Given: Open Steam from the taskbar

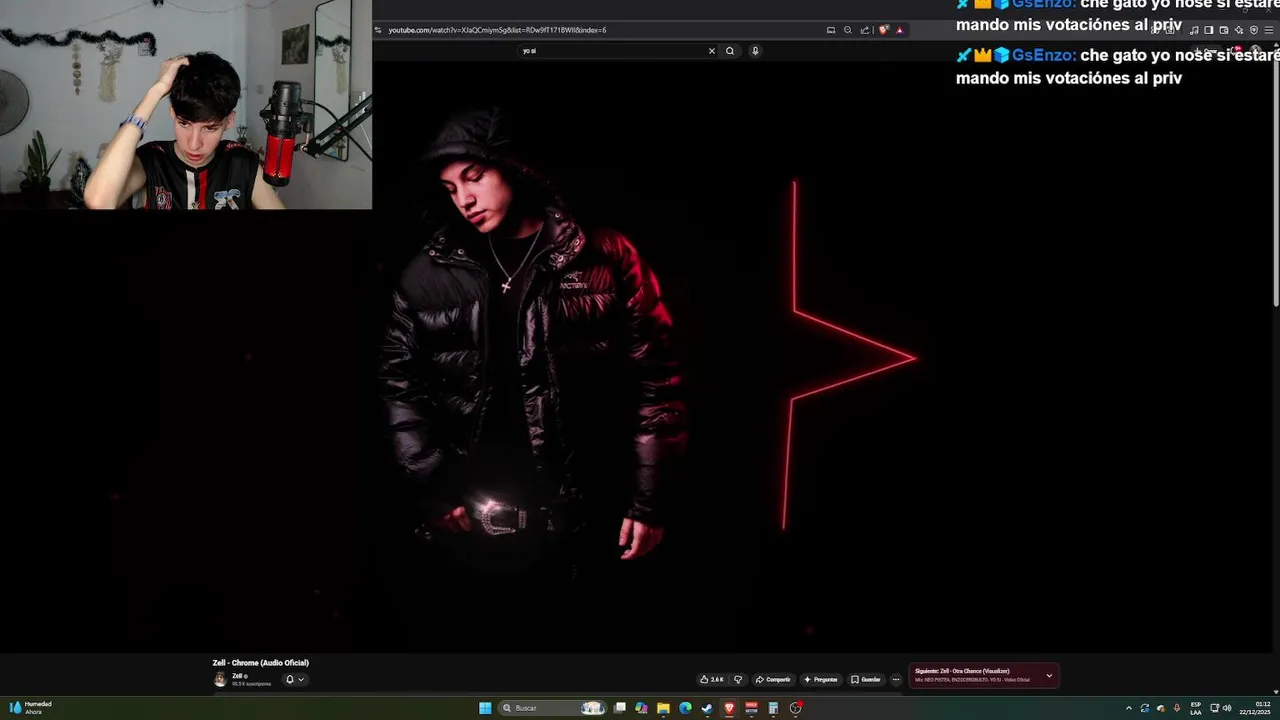Looking at the screenshot, I should click(707, 708).
